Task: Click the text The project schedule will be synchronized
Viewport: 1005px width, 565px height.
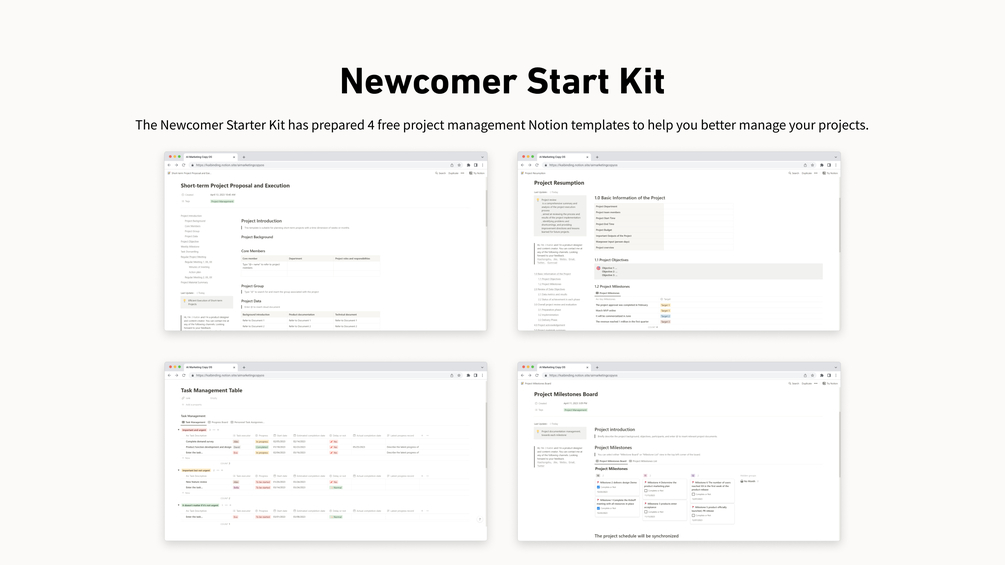Action: (x=636, y=536)
